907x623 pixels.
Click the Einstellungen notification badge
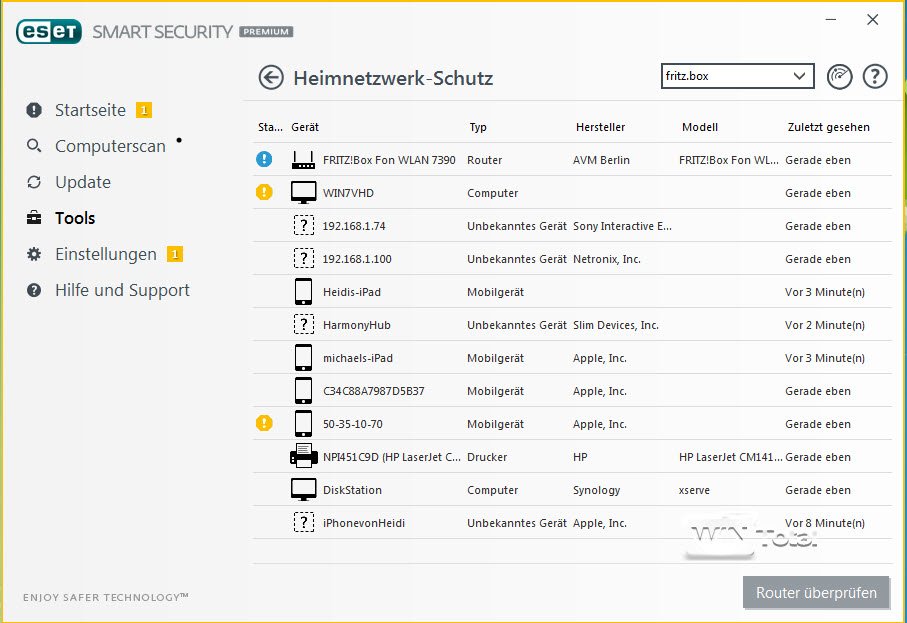[x=175, y=254]
